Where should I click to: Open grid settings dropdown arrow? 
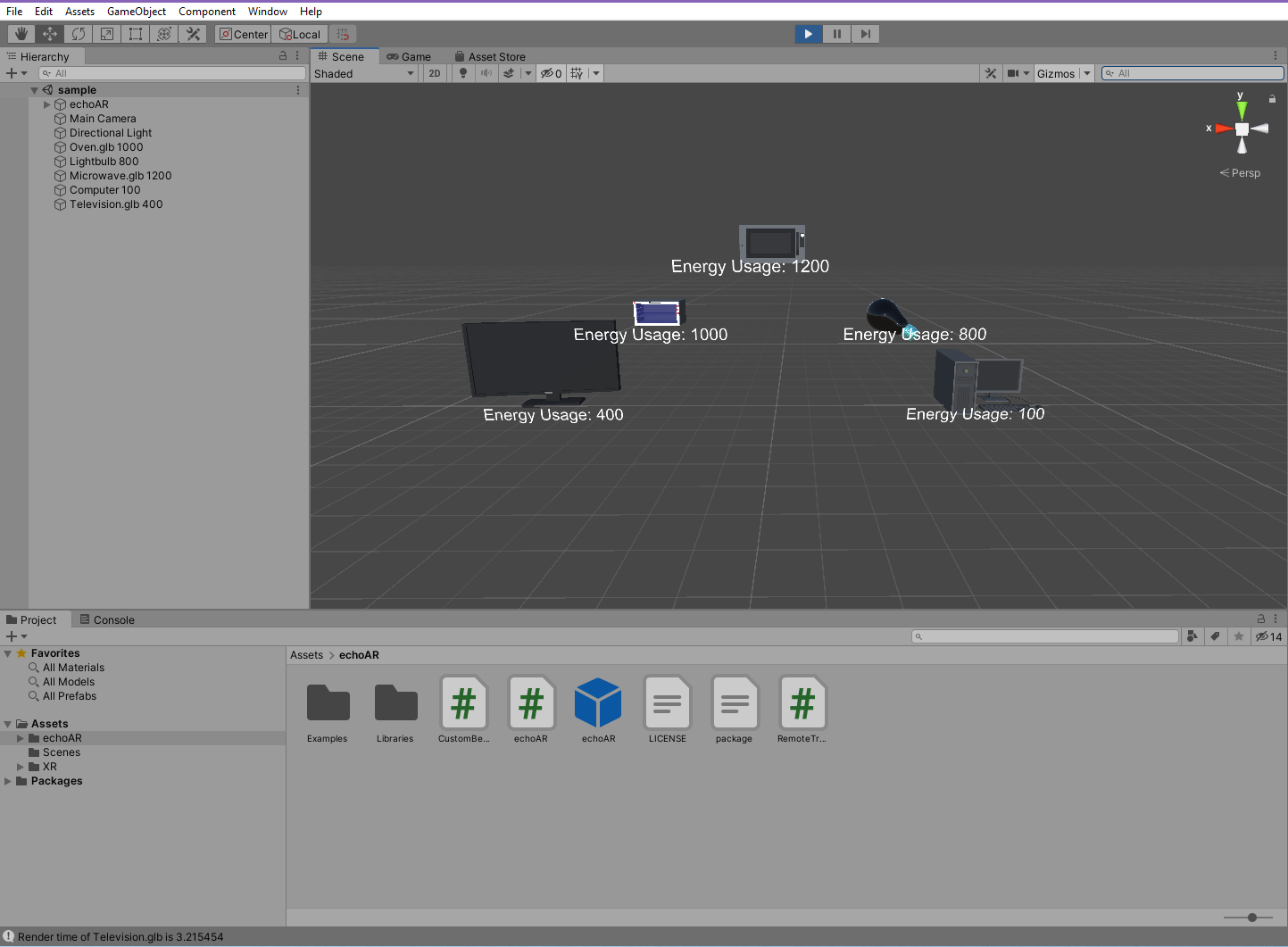[596, 73]
